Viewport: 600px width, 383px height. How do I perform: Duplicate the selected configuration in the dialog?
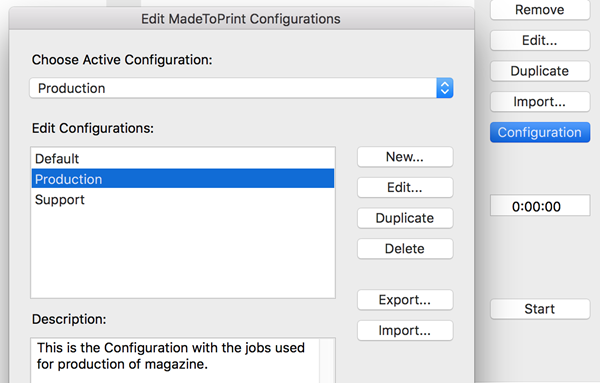405,218
